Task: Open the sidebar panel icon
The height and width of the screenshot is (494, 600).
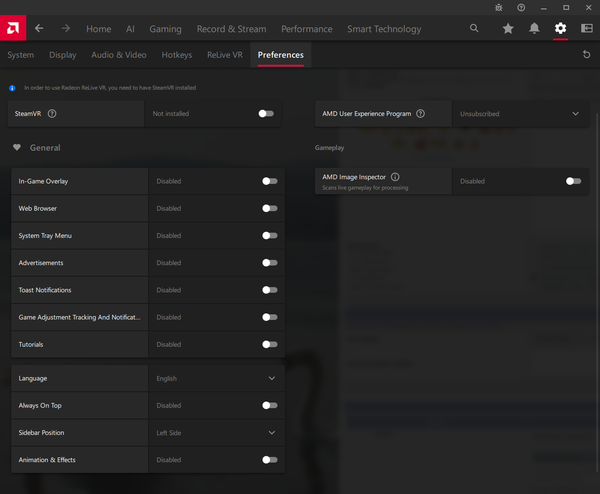Action: point(587,28)
